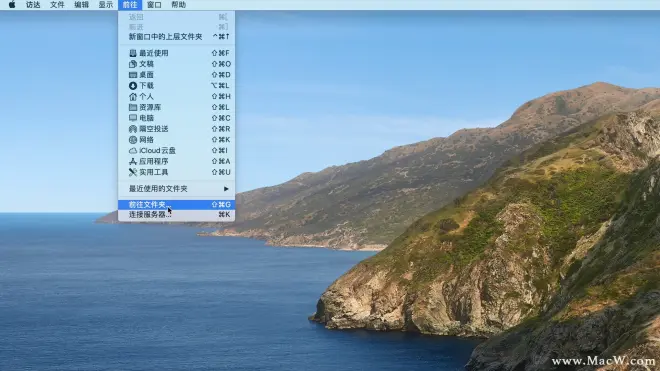This screenshot has width=660, height=371.
Task: Click the 隔空投送 AirDrop icon
Action: (x=133, y=129)
